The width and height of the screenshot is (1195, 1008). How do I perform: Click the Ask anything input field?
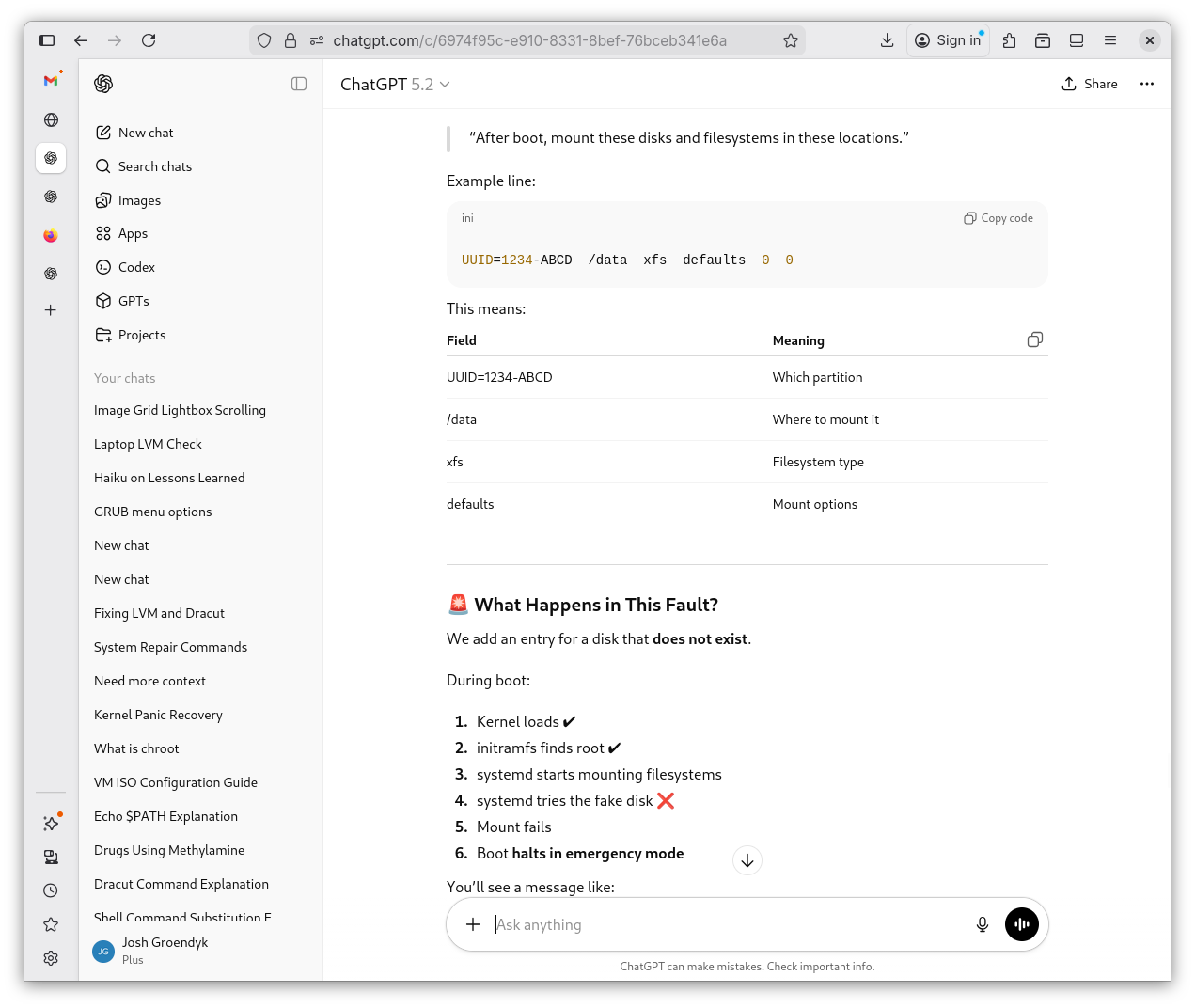click(x=724, y=924)
